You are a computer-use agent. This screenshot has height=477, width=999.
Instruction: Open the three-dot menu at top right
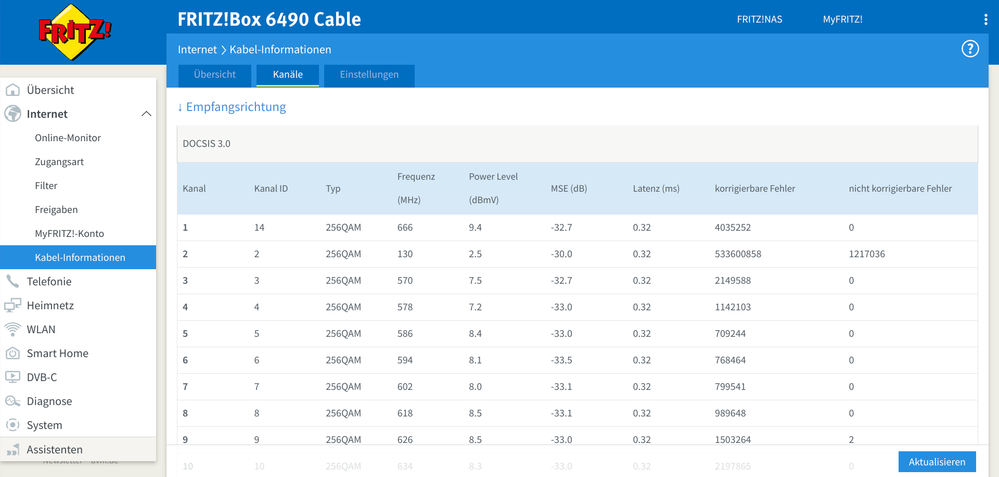tap(986, 20)
